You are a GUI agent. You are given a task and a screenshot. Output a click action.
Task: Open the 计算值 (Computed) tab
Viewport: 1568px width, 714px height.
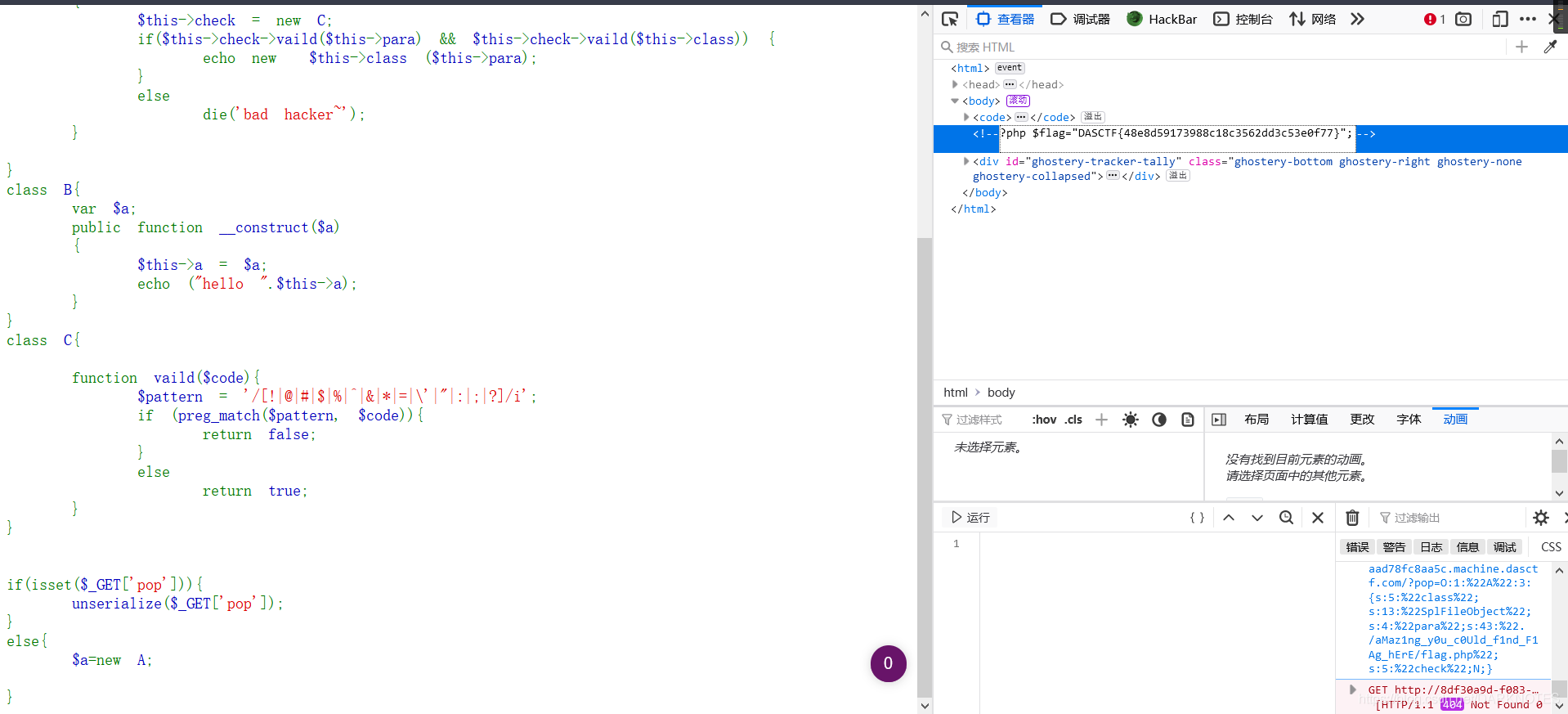(x=1309, y=420)
